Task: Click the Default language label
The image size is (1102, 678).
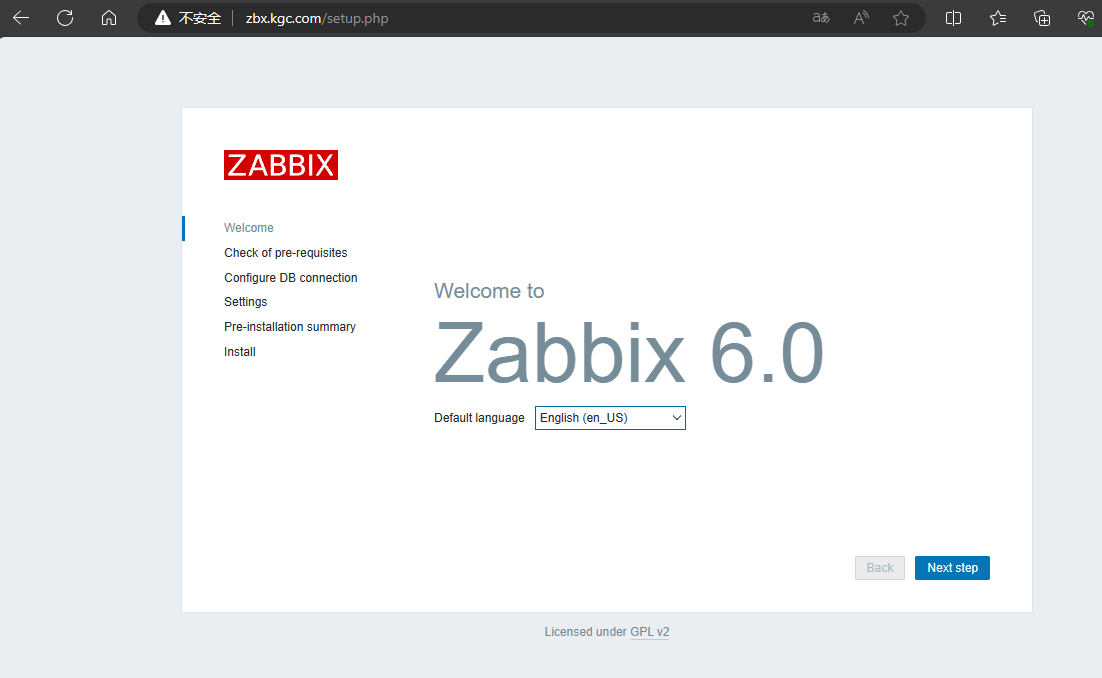Action: click(x=479, y=418)
